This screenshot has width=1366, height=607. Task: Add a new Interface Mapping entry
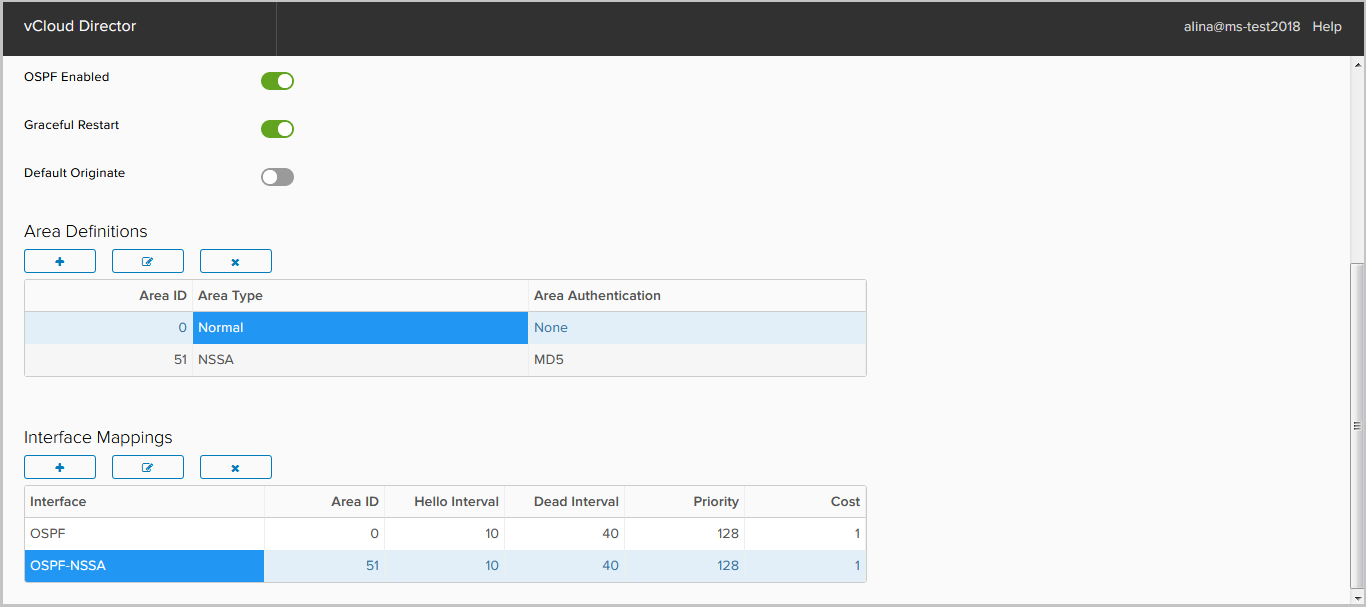[x=60, y=467]
